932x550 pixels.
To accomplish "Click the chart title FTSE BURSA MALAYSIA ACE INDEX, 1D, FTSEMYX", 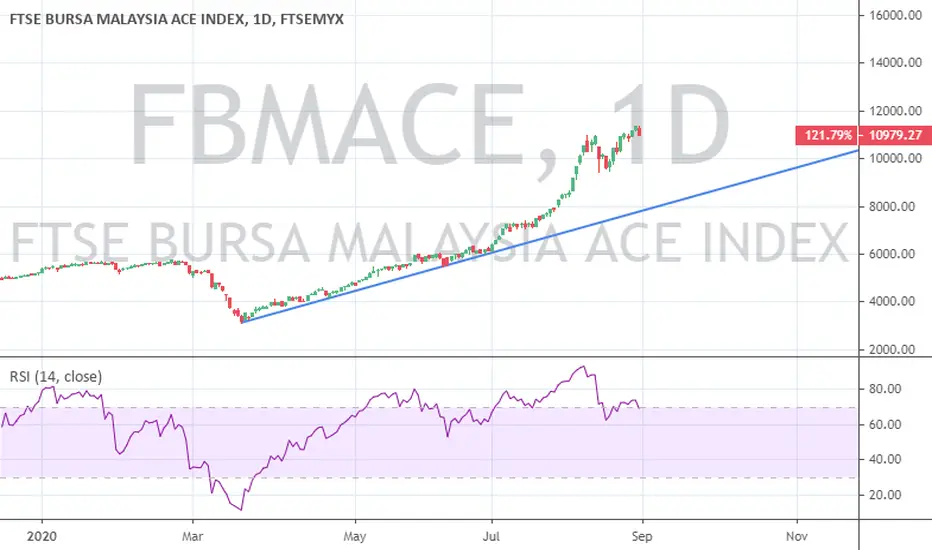I will 177,19.
